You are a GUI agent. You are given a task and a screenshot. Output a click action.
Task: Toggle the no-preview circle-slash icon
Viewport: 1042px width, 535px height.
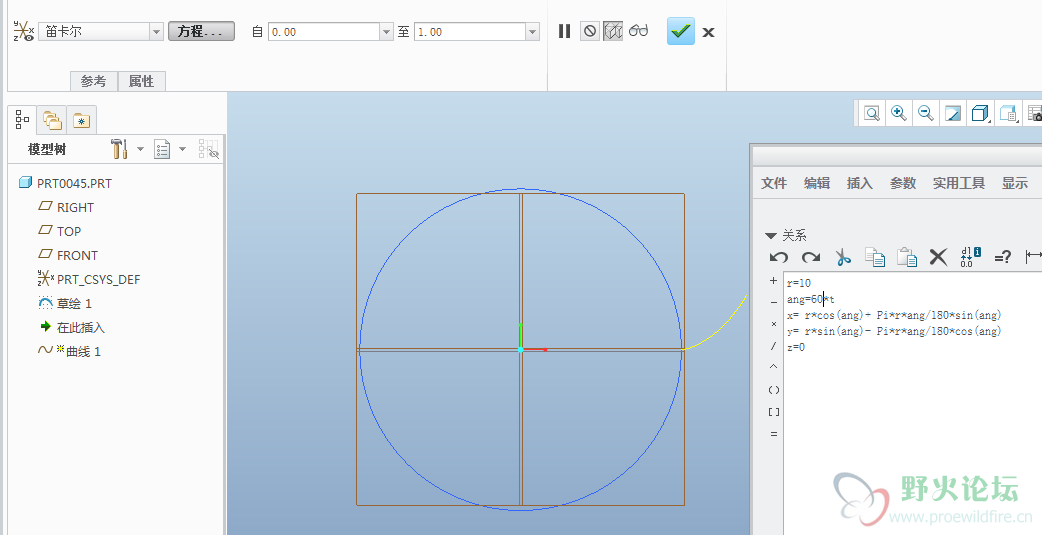[590, 31]
